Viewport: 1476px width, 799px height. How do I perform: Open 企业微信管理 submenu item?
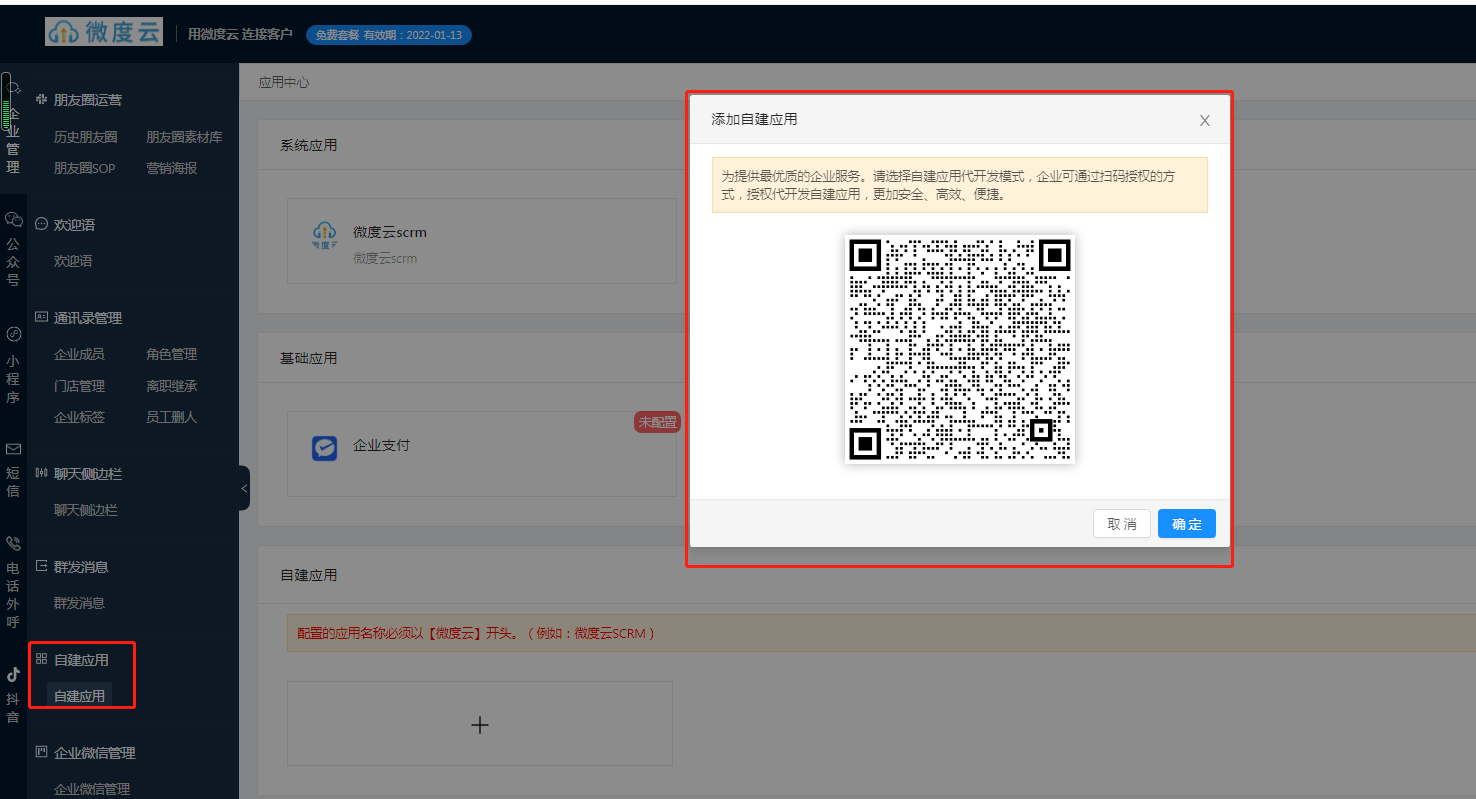[92, 789]
